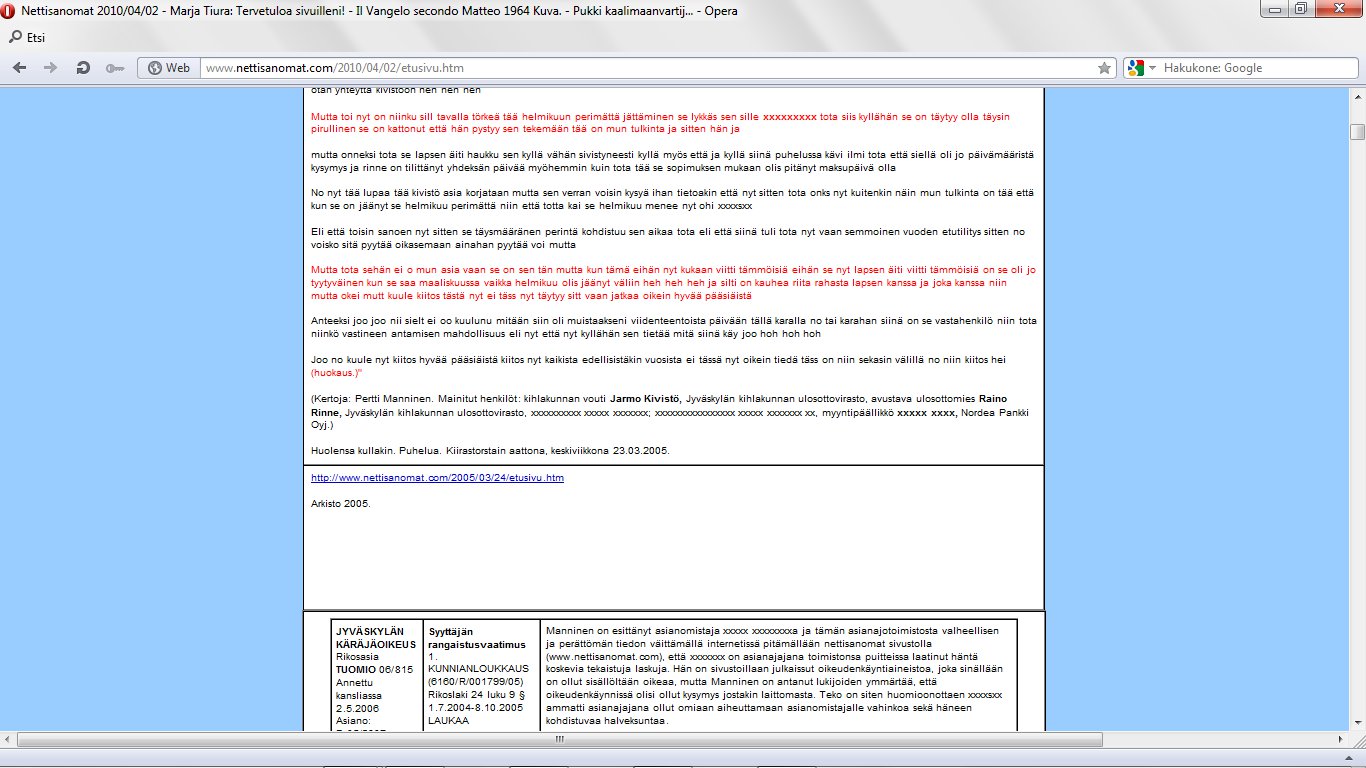
Task: Open the Opera menu from the title bar icon
Action: [9, 9]
